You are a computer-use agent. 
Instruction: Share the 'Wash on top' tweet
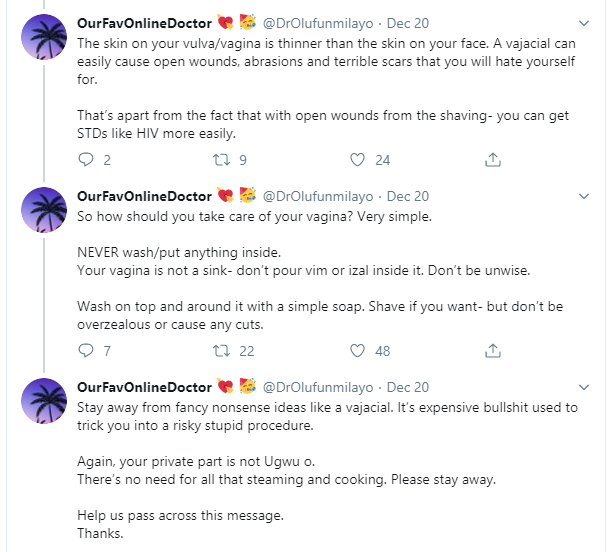[492, 350]
